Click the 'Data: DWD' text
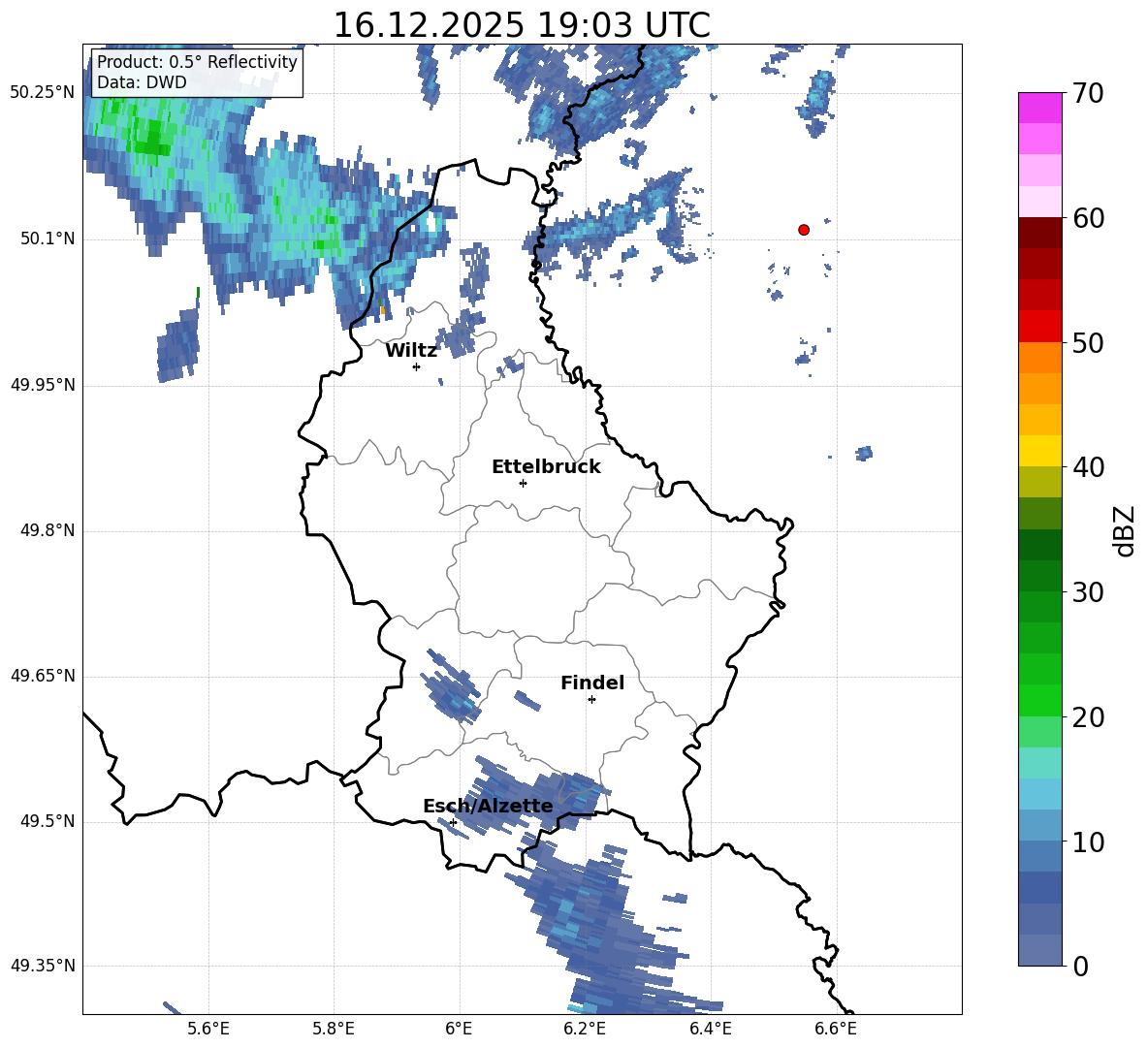 142,82
